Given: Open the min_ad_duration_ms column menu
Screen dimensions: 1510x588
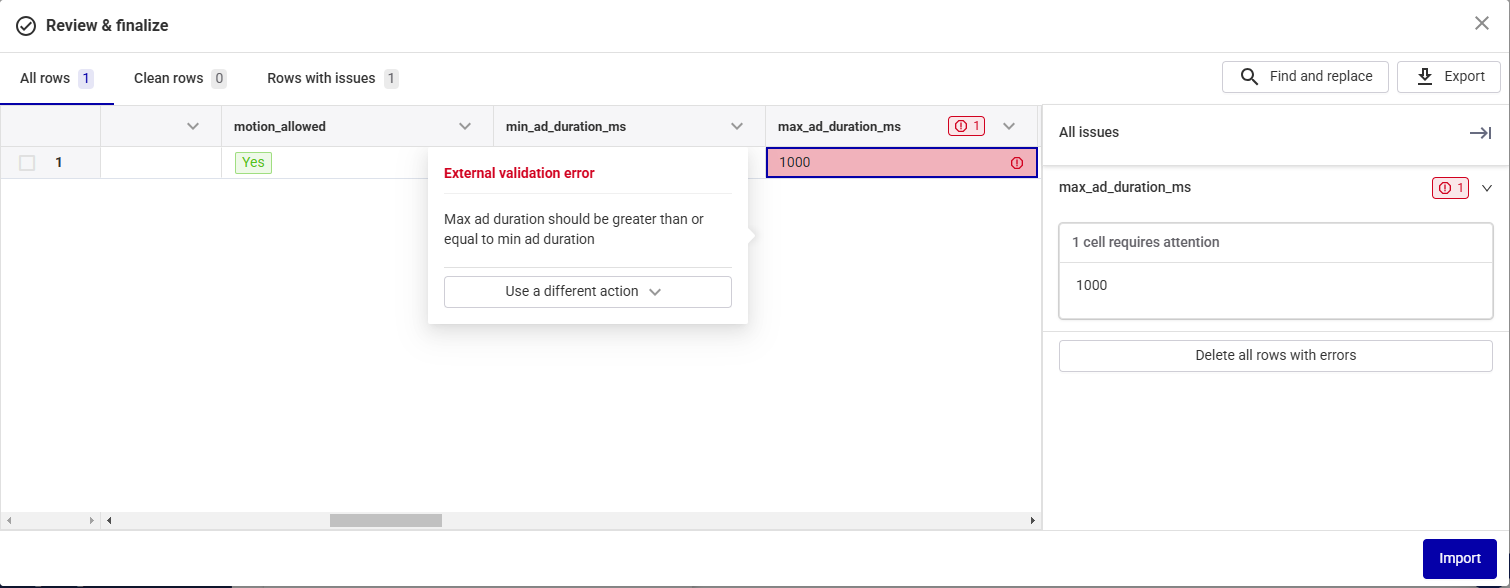Looking at the screenshot, I should (x=737, y=126).
